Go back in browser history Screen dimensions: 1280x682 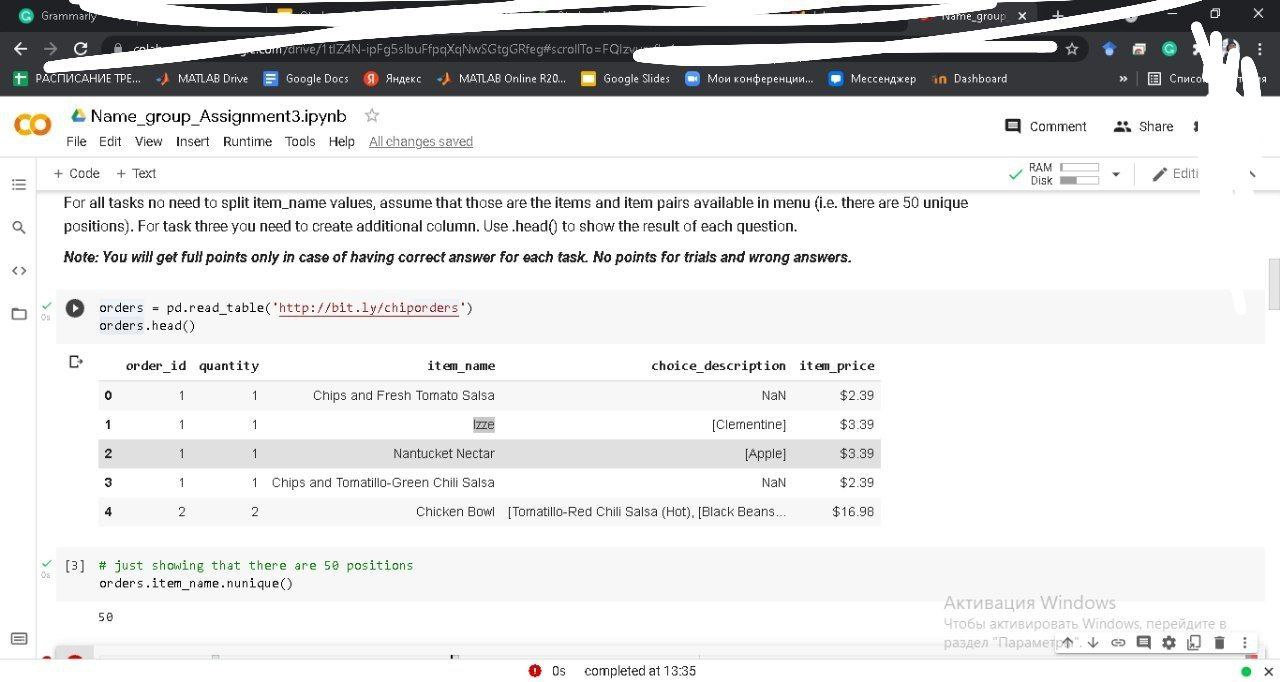click(x=20, y=48)
